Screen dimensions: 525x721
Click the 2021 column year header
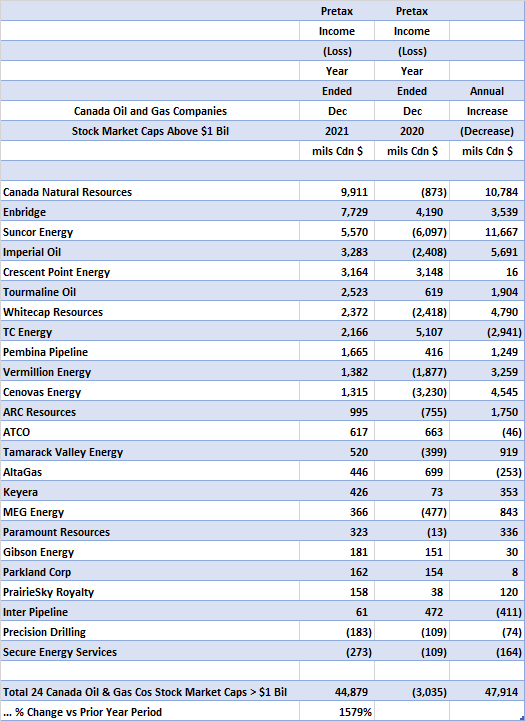pyautogui.click(x=337, y=132)
